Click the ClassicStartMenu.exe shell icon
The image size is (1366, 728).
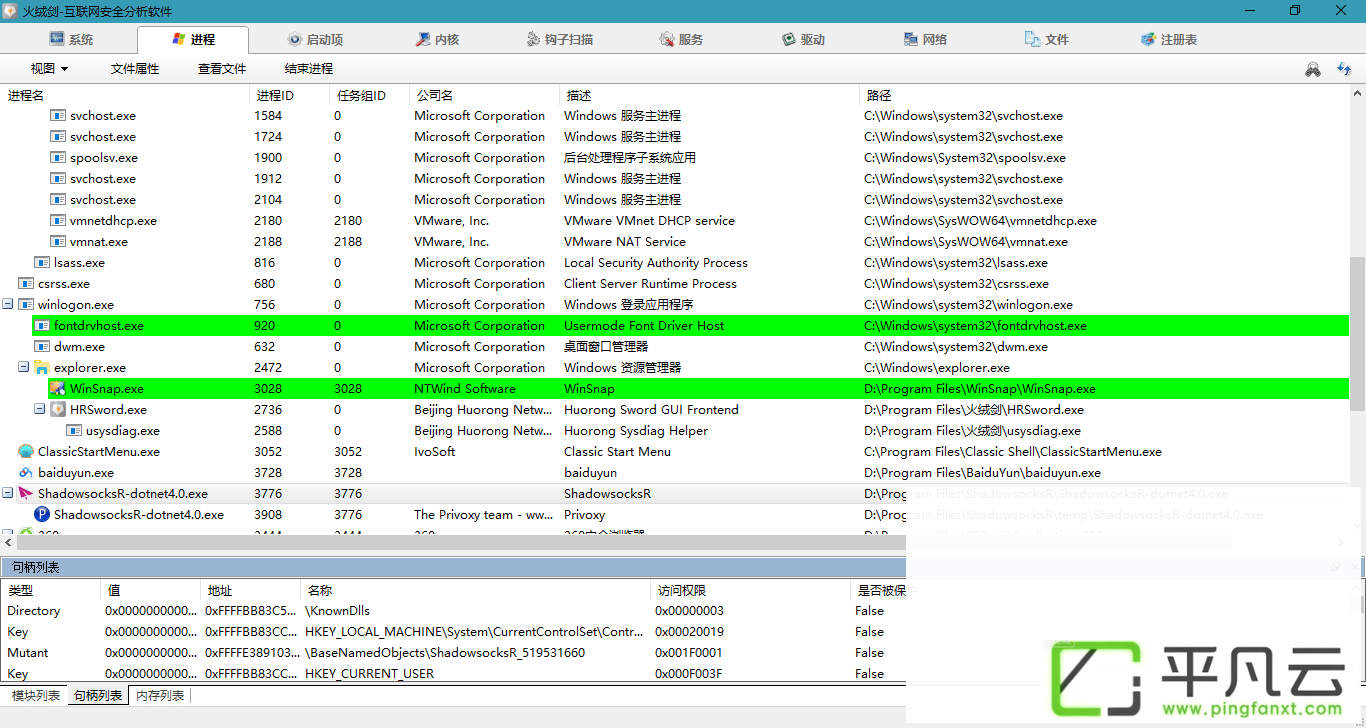click(x=26, y=451)
